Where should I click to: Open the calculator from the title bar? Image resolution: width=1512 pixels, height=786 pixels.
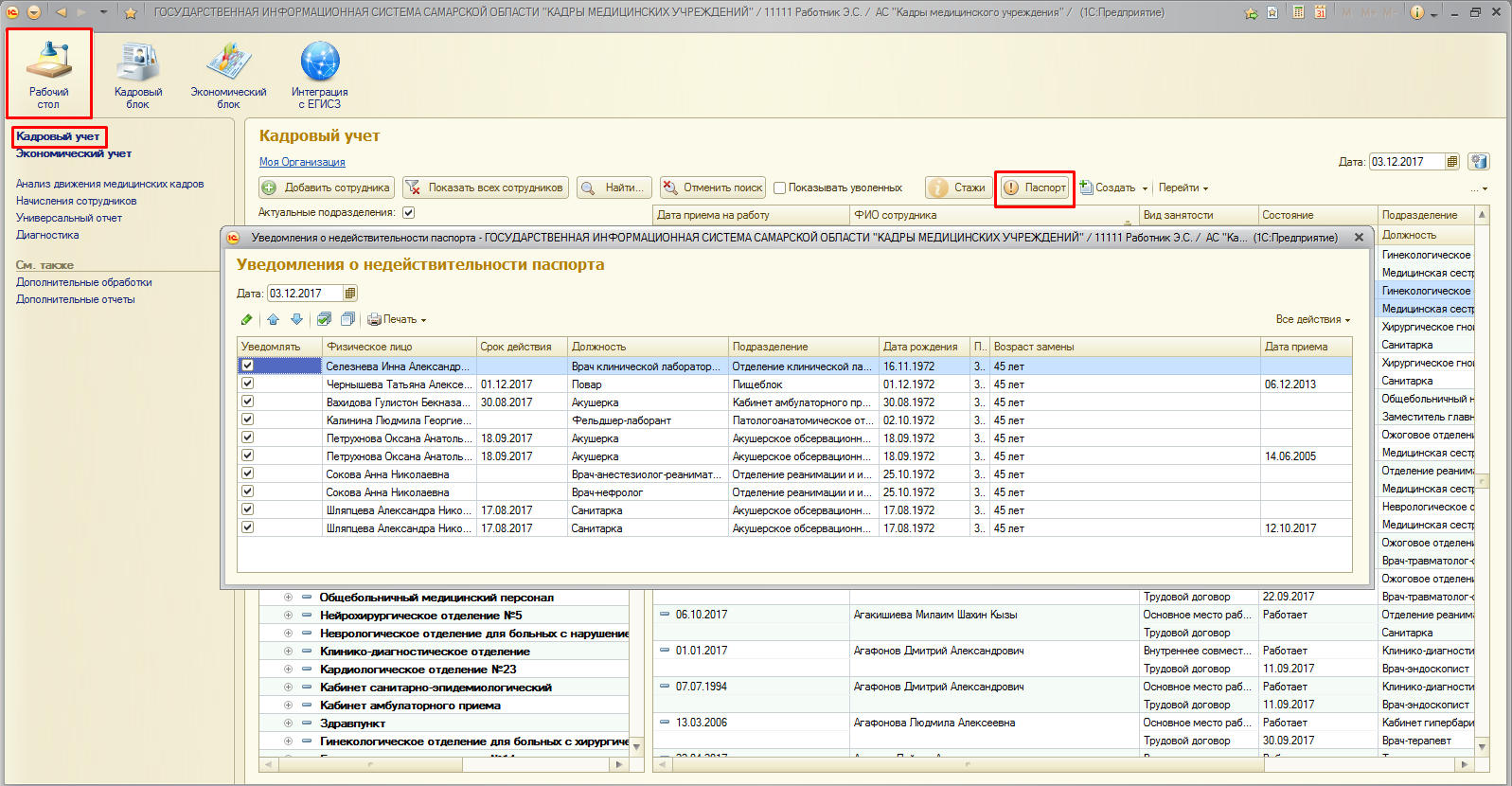[1298, 12]
